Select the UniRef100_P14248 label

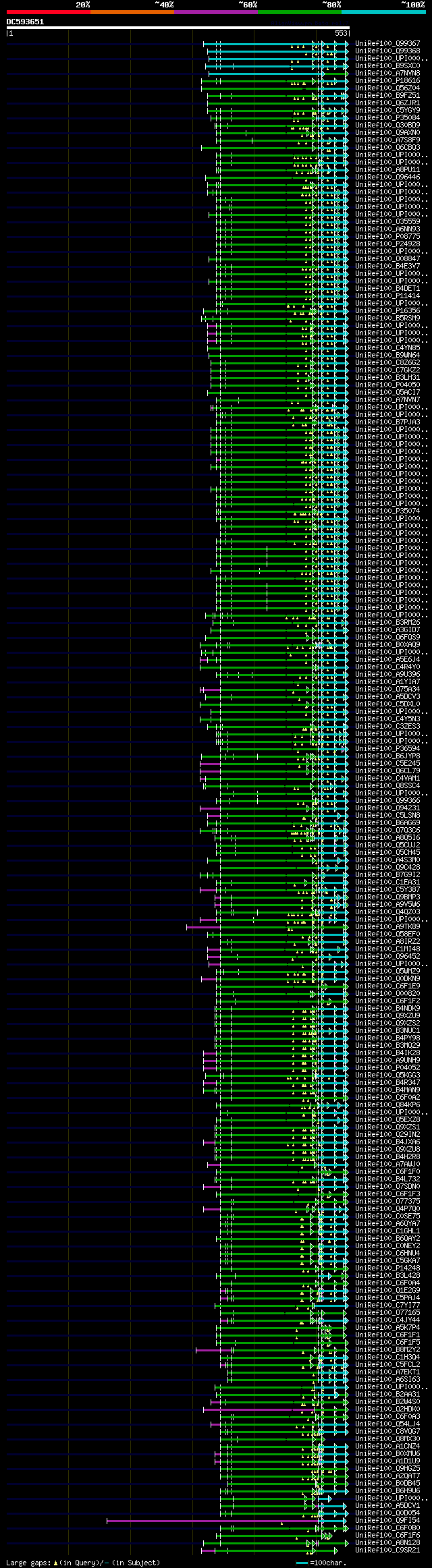[387, 1268]
